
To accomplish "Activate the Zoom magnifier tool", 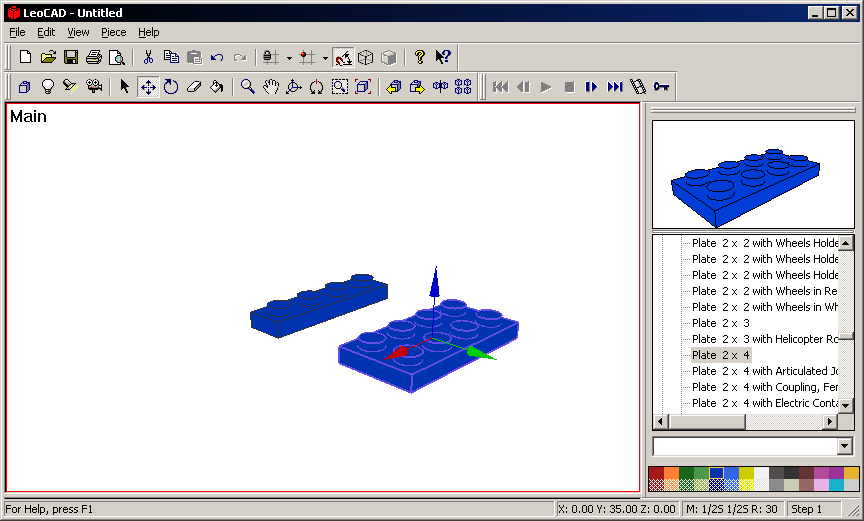I will pos(248,87).
